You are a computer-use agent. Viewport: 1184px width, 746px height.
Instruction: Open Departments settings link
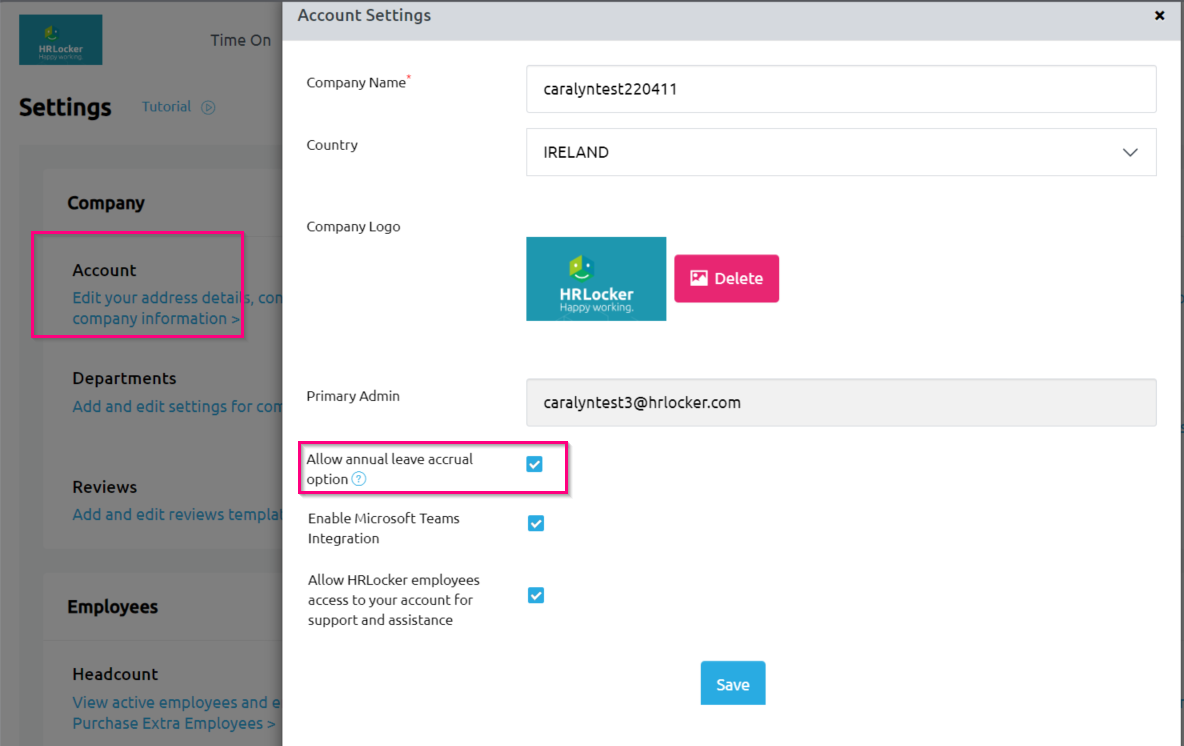coord(176,407)
